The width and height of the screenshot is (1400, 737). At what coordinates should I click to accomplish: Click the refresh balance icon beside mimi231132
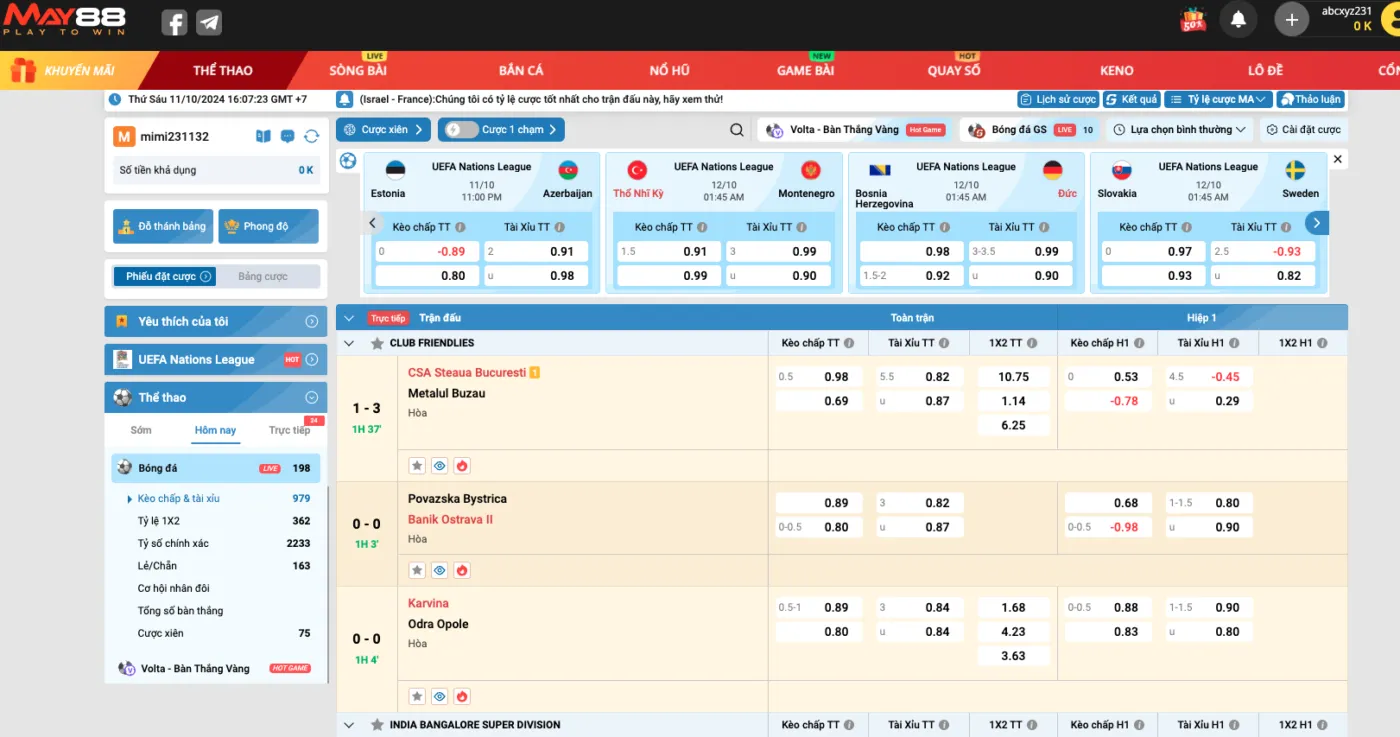(311, 136)
